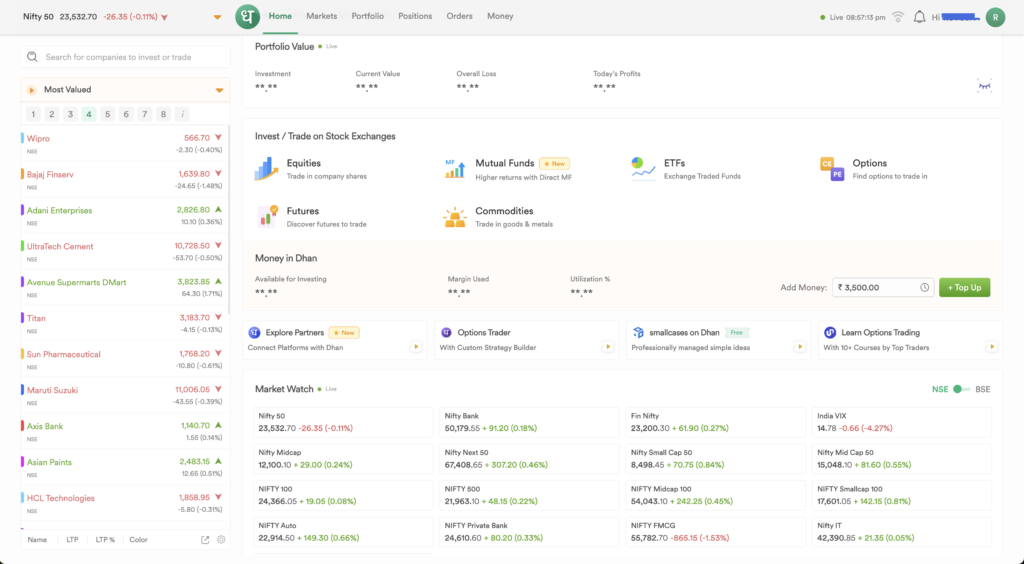Switch to watchlist tab 1
Image resolution: width=1024 pixels, height=564 pixels.
33,114
